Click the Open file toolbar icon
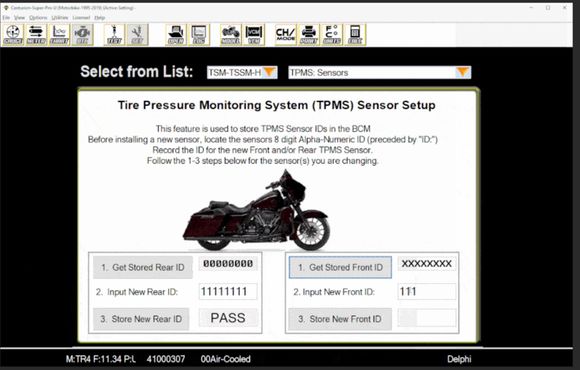Screen dimensions: 580x370 coord(176,35)
